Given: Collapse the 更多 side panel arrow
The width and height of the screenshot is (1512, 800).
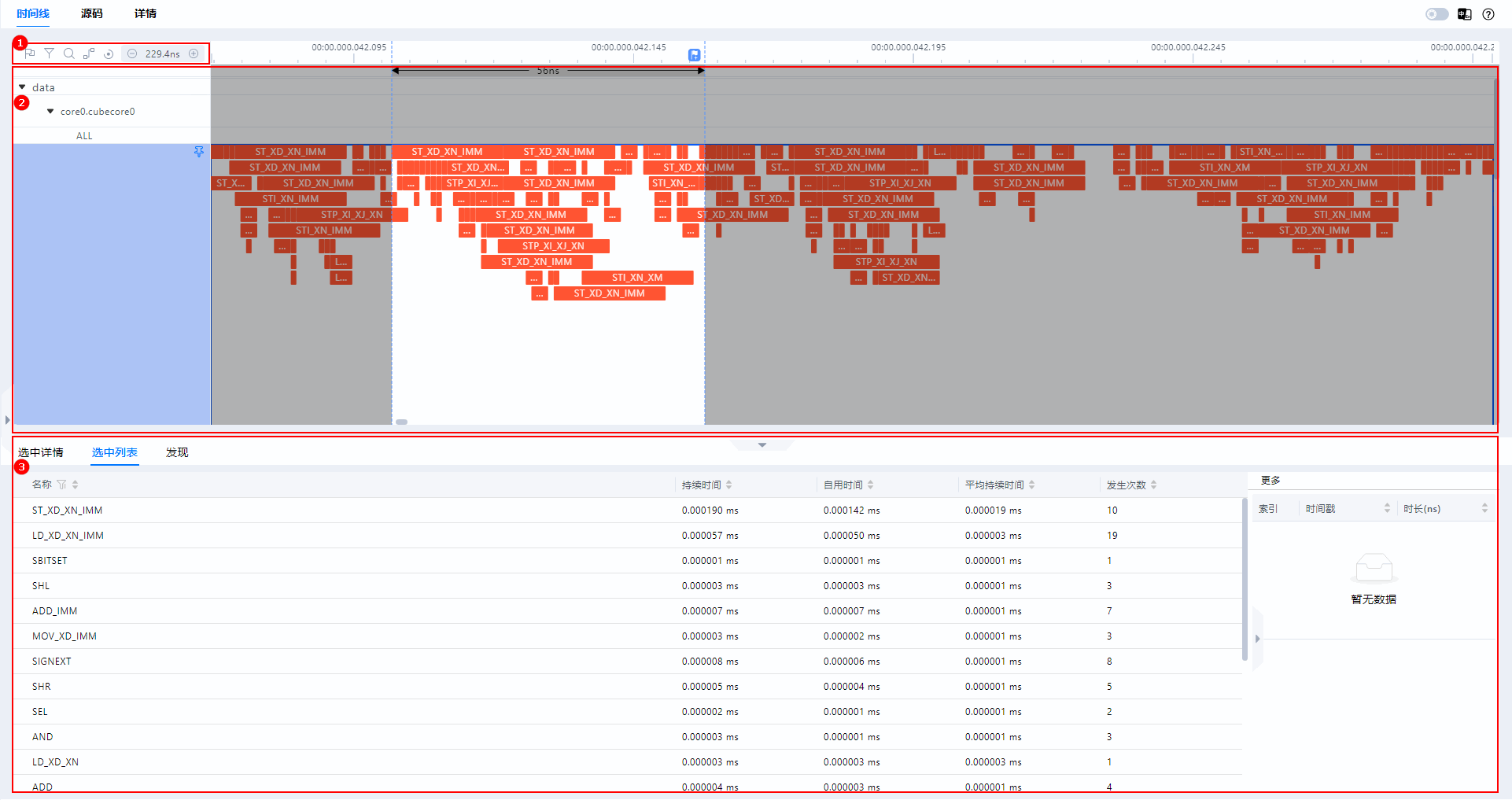Looking at the screenshot, I should [x=1257, y=639].
